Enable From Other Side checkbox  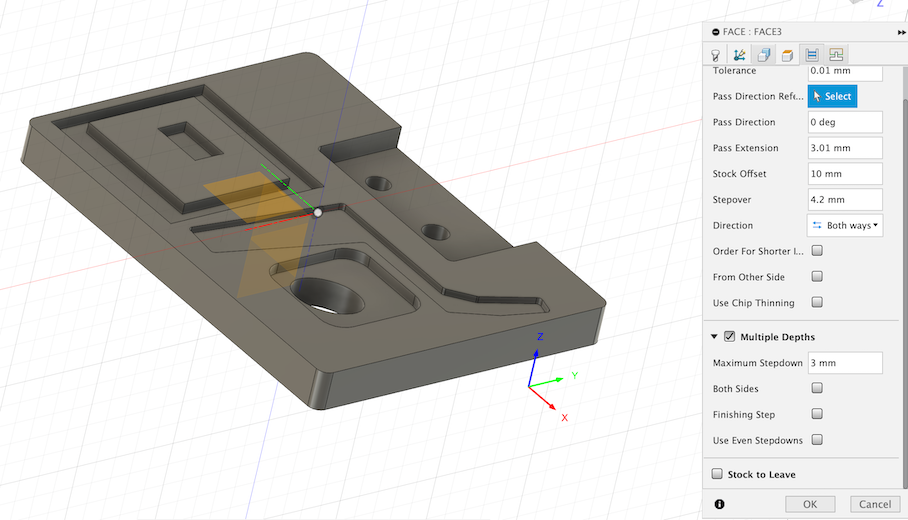tap(817, 276)
